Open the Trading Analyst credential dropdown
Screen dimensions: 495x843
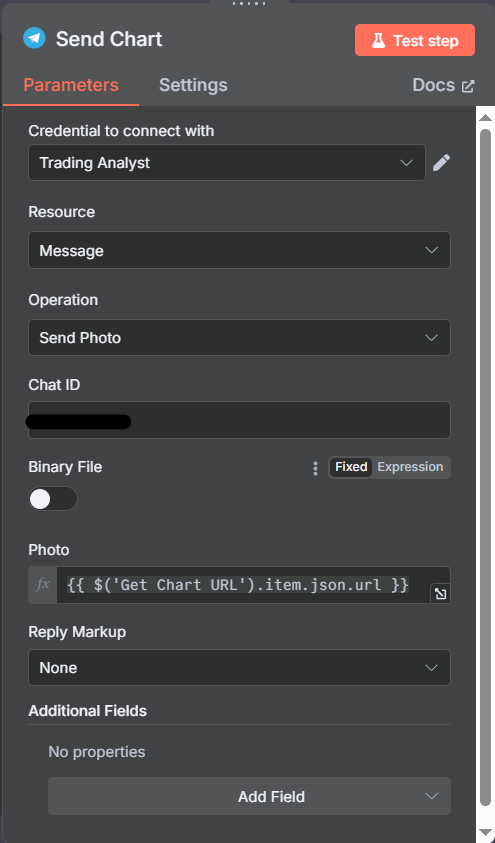[227, 162]
